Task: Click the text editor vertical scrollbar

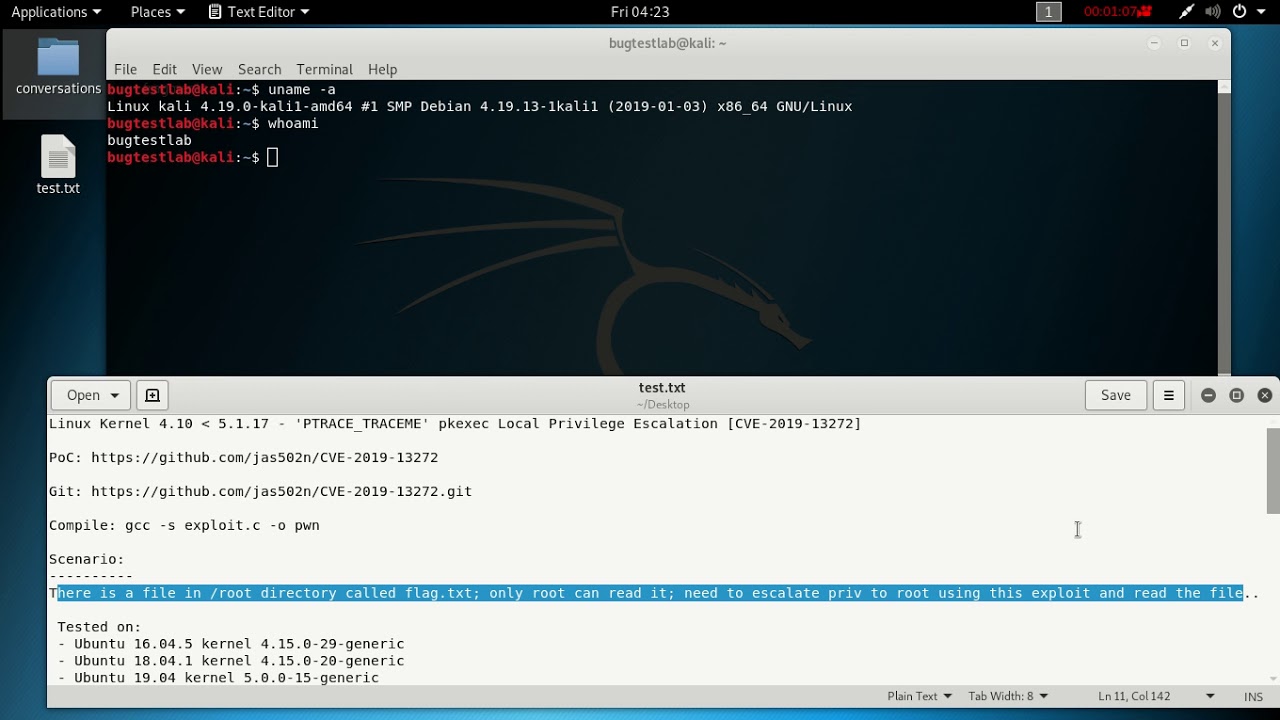Action: pyautogui.click(x=1273, y=470)
